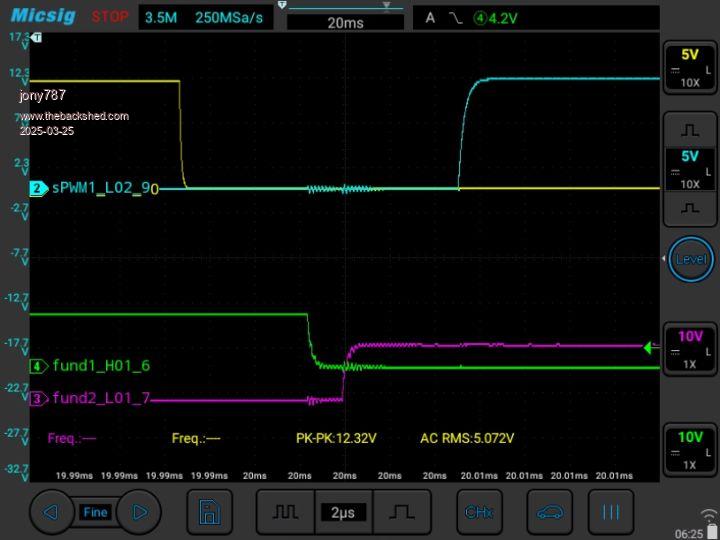Select the green trigger level arrow marker
Screen dimensions: 720x540
coord(650,348)
